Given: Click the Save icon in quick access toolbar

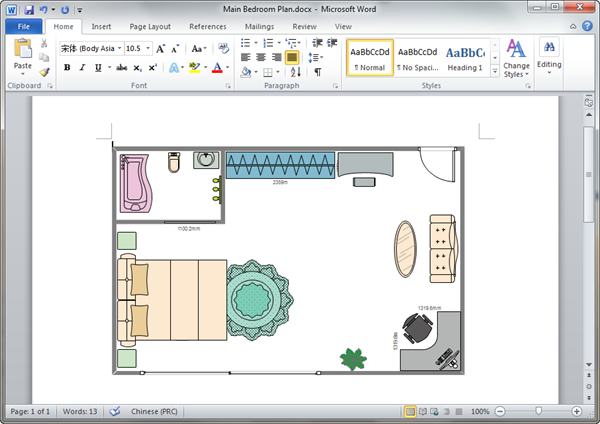Looking at the screenshot, I should click(27, 9).
